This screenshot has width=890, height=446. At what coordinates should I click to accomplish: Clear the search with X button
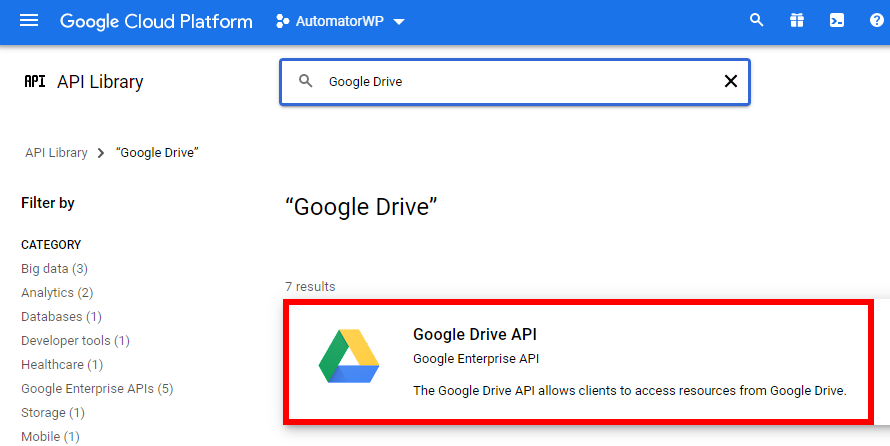(731, 81)
